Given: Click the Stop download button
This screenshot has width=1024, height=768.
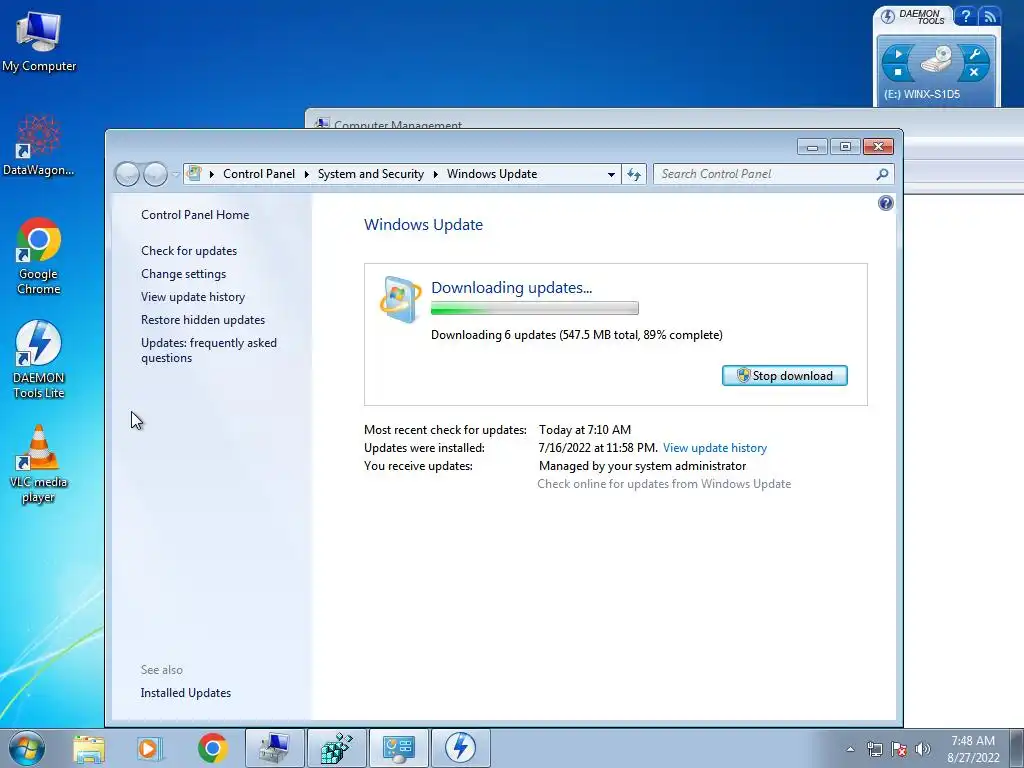Looking at the screenshot, I should coord(784,376).
